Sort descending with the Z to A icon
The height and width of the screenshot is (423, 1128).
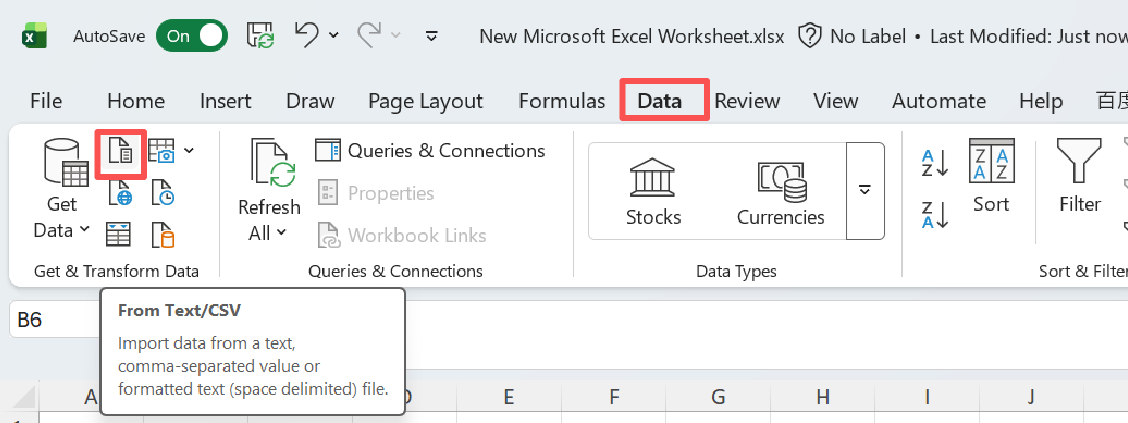tap(934, 215)
